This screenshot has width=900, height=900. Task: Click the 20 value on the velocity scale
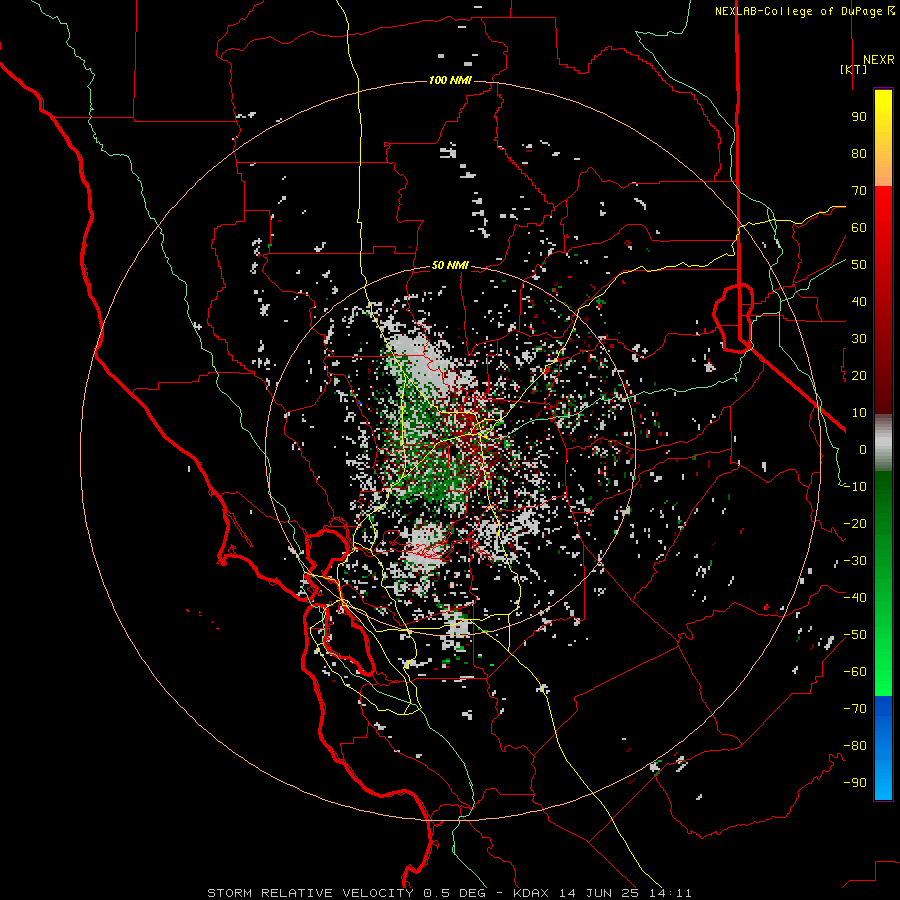(x=859, y=375)
